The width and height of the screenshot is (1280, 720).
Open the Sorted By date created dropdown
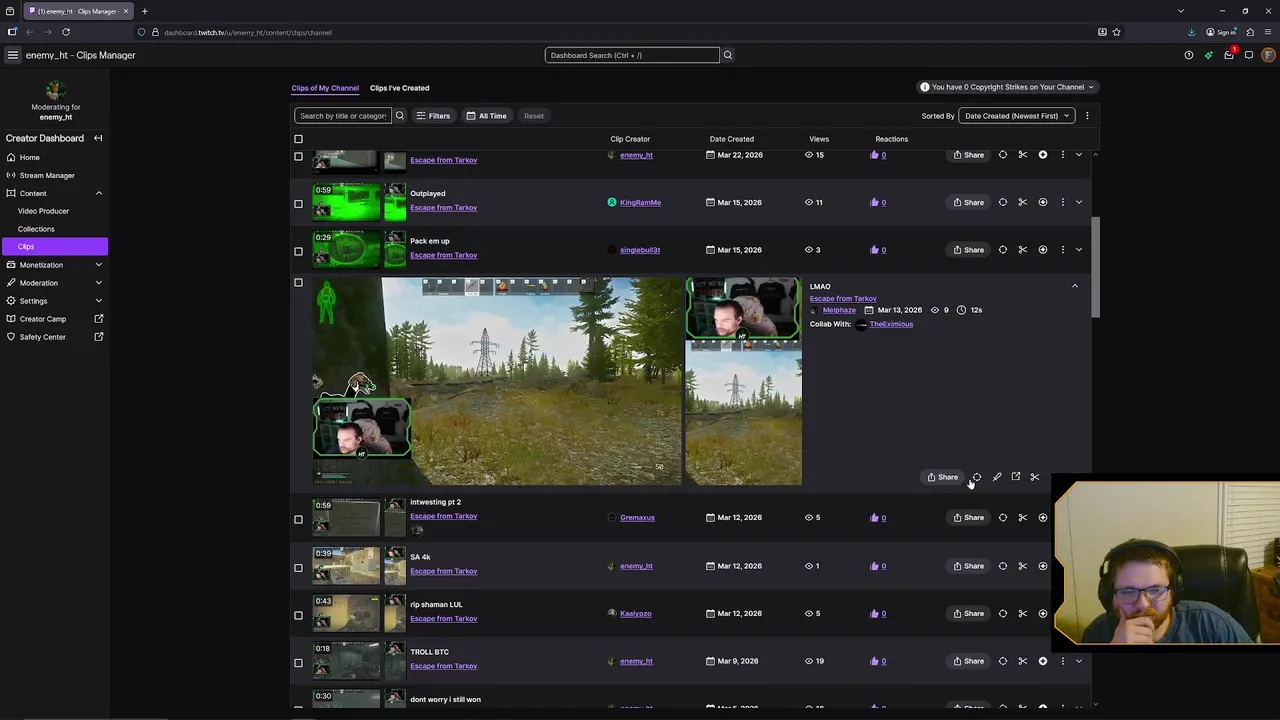click(x=1015, y=116)
